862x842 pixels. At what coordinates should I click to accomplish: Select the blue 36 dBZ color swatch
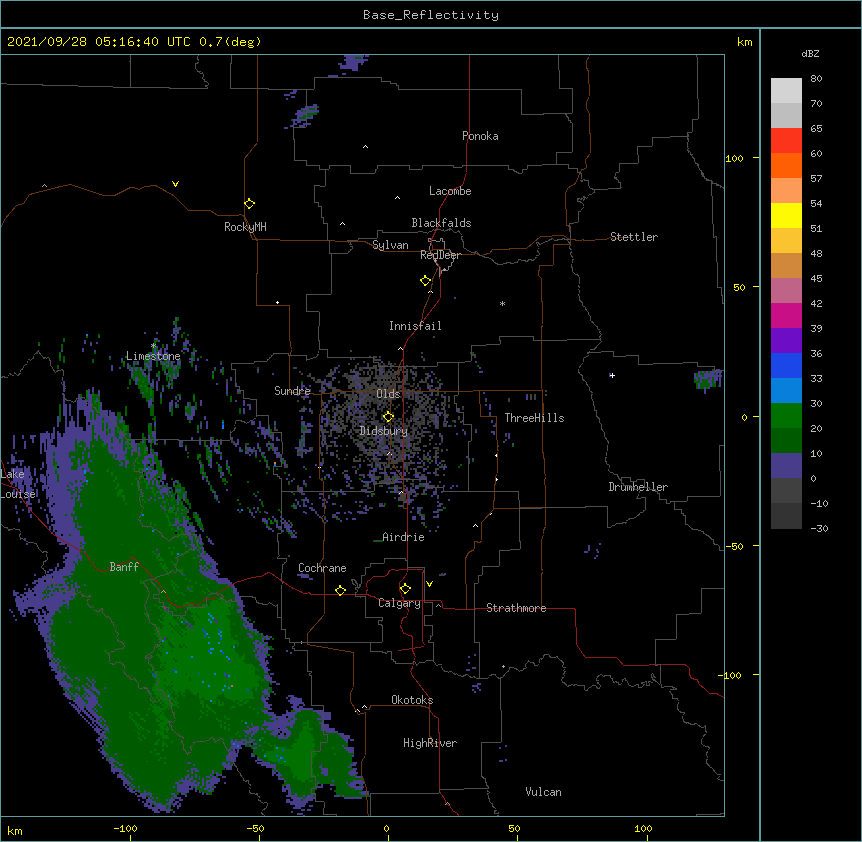[786, 365]
